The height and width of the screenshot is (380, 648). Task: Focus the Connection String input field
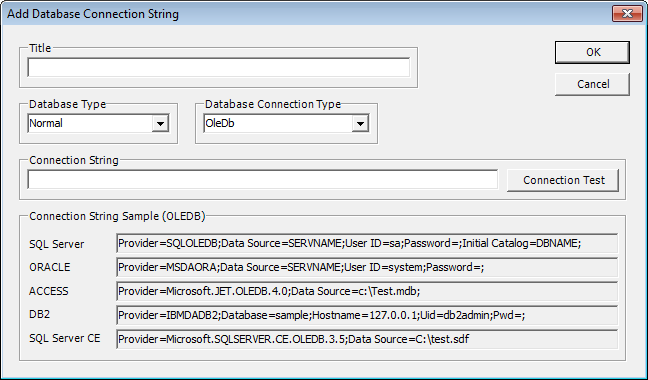pos(263,180)
